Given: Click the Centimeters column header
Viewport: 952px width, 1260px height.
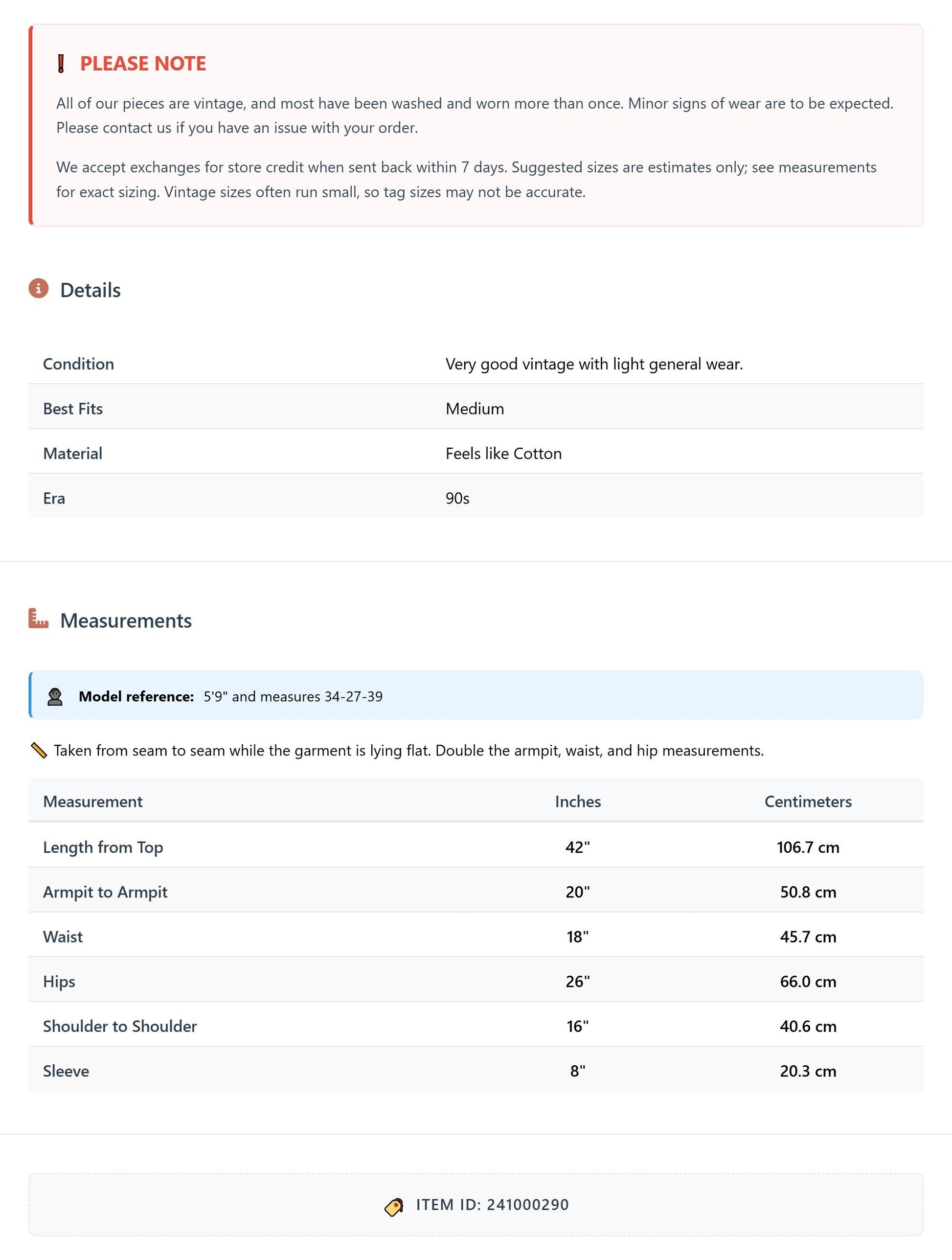Looking at the screenshot, I should 808,802.
